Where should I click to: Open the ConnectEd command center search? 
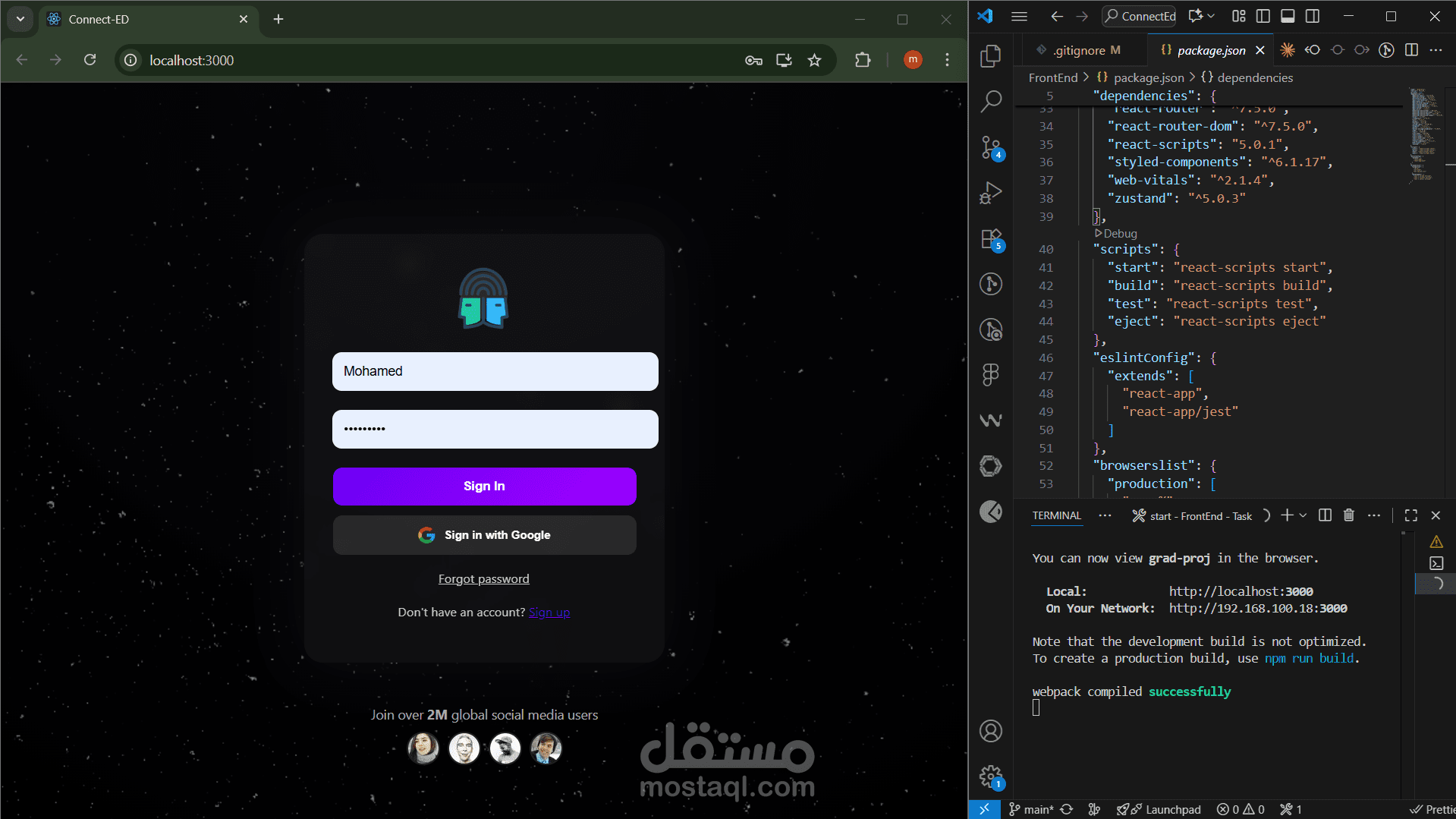[x=1139, y=16]
